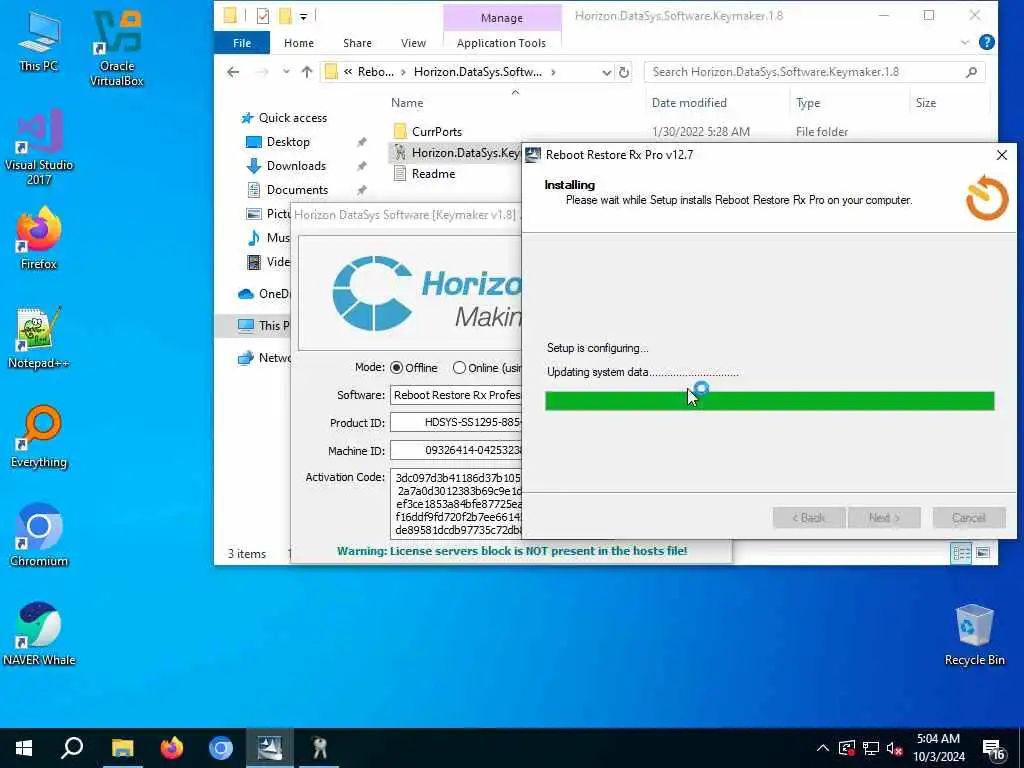
Task: Open the Recycle Bin
Action: (974, 634)
